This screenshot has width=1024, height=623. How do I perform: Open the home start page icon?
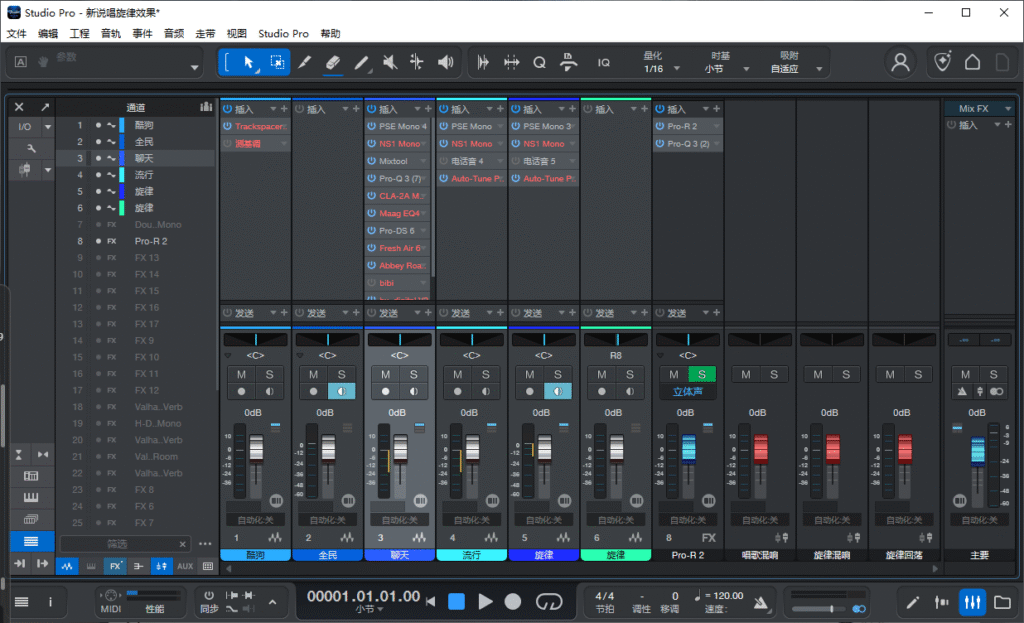pos(972,63)
